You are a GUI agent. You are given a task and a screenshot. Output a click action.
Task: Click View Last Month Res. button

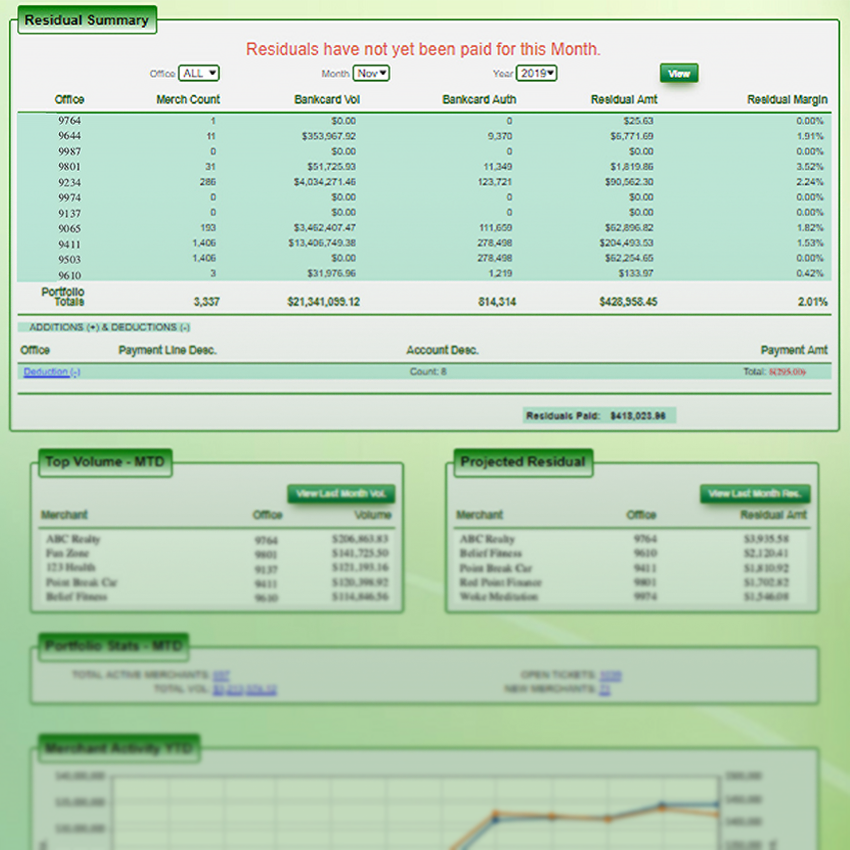[x=755, y=493]
